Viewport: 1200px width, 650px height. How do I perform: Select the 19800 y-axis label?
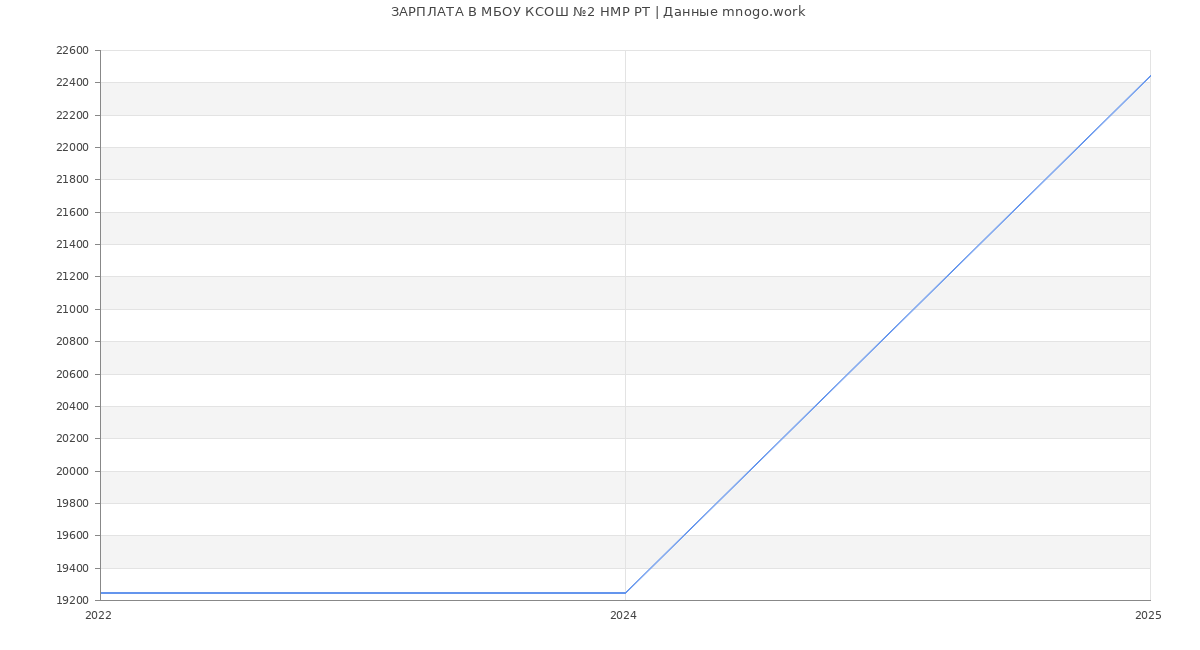[x=72, y=503]
